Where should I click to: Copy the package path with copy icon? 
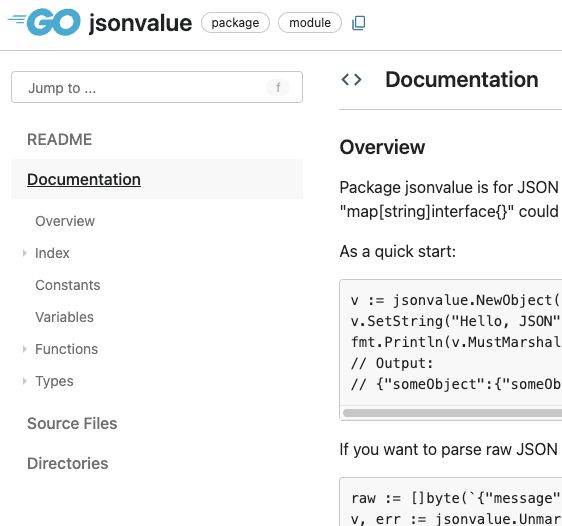pyautogui.click(x=359, y=23)
